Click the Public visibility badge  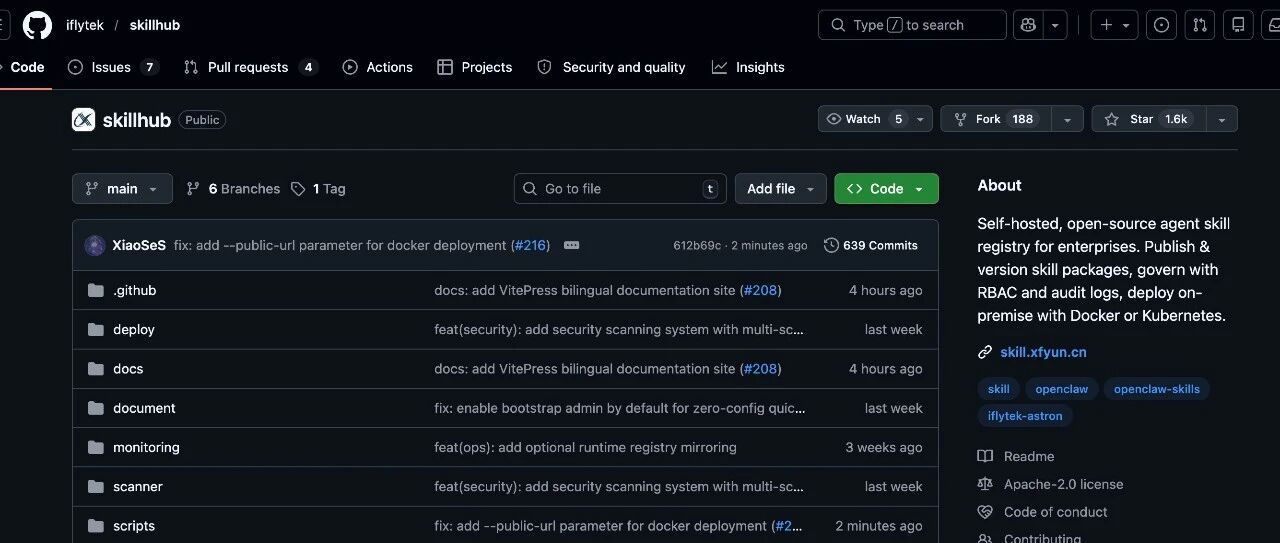pyautogui.click(x=202, y=120)
